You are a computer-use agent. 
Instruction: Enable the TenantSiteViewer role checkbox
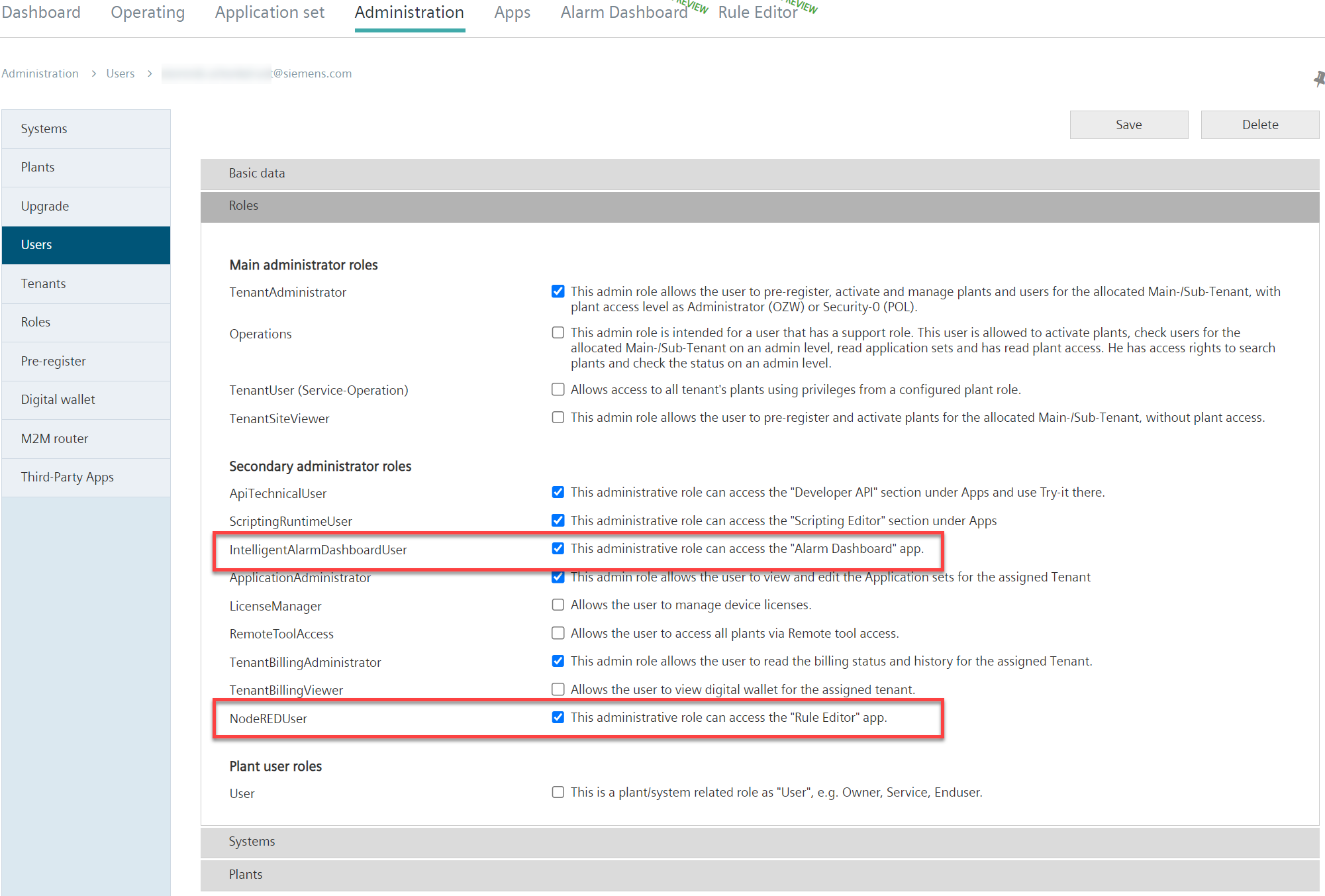tap(558, 417)
